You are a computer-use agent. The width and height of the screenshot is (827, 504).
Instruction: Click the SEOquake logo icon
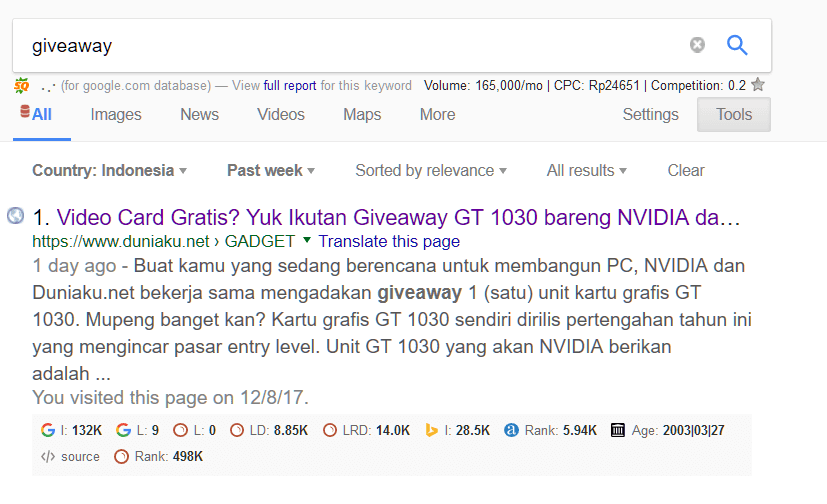pos(22,85)
